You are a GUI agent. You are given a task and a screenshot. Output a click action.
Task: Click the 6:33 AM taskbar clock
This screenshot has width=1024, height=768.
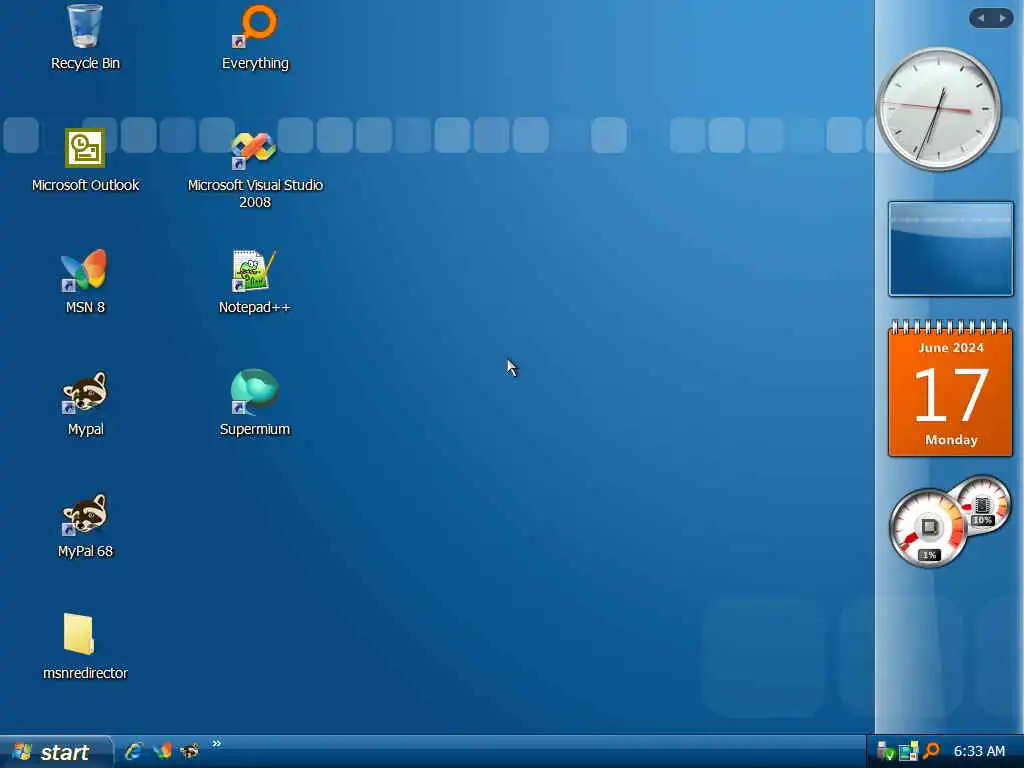(979, 751)
